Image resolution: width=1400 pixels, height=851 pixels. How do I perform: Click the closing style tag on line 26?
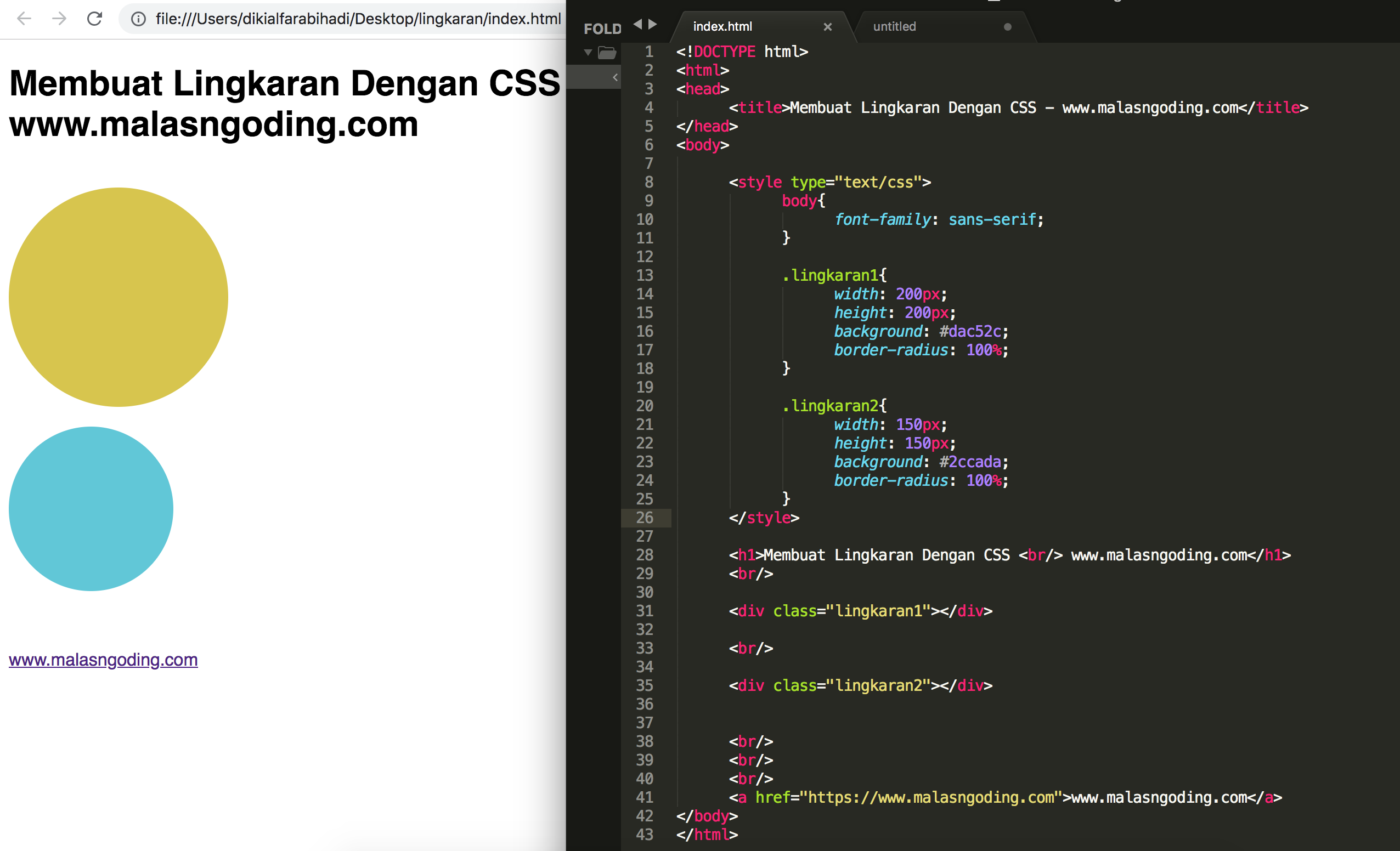coord(764,518)
